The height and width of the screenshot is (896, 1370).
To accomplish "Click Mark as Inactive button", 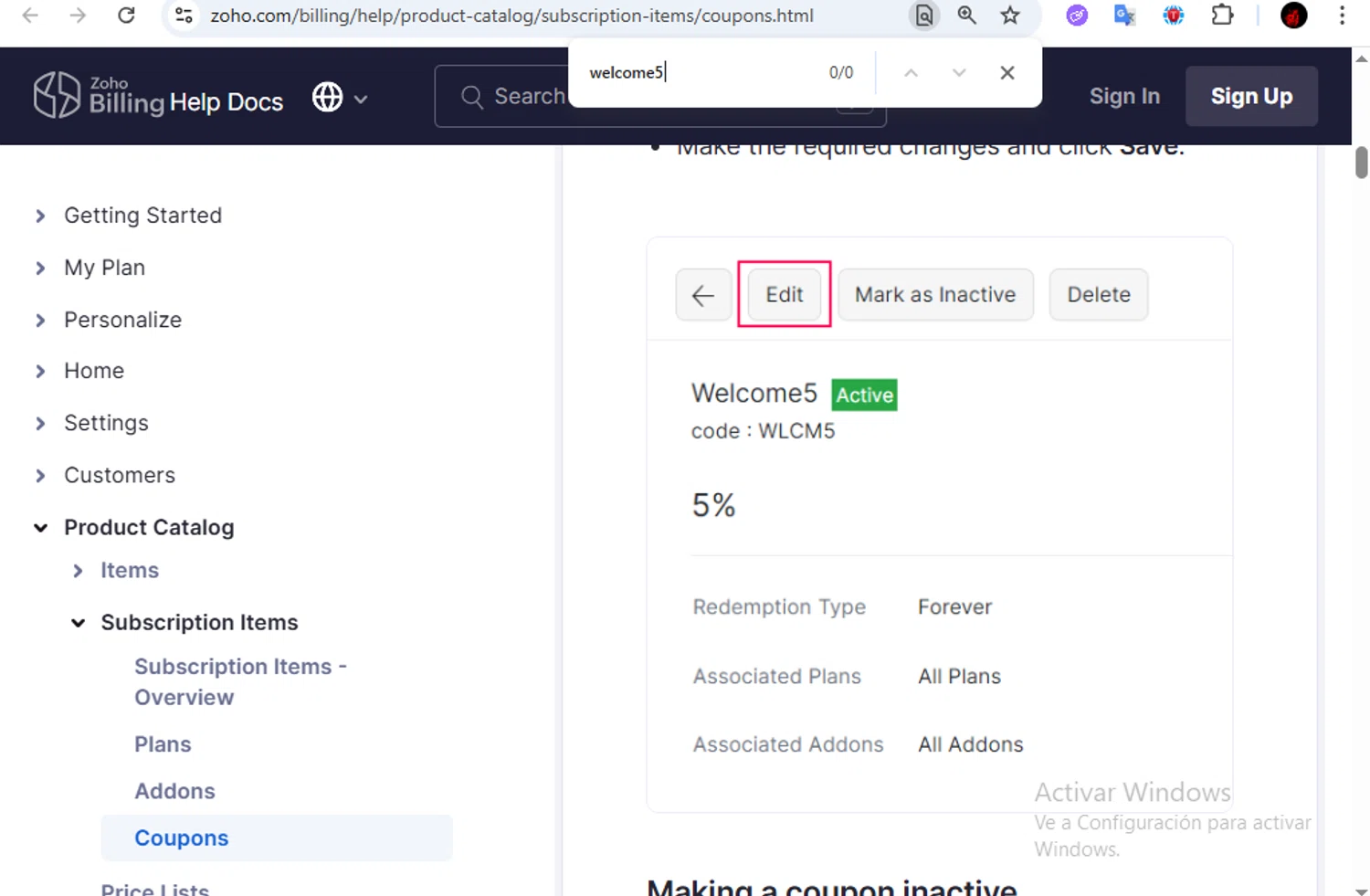I will pyautogui.click(x=935, y=294).
